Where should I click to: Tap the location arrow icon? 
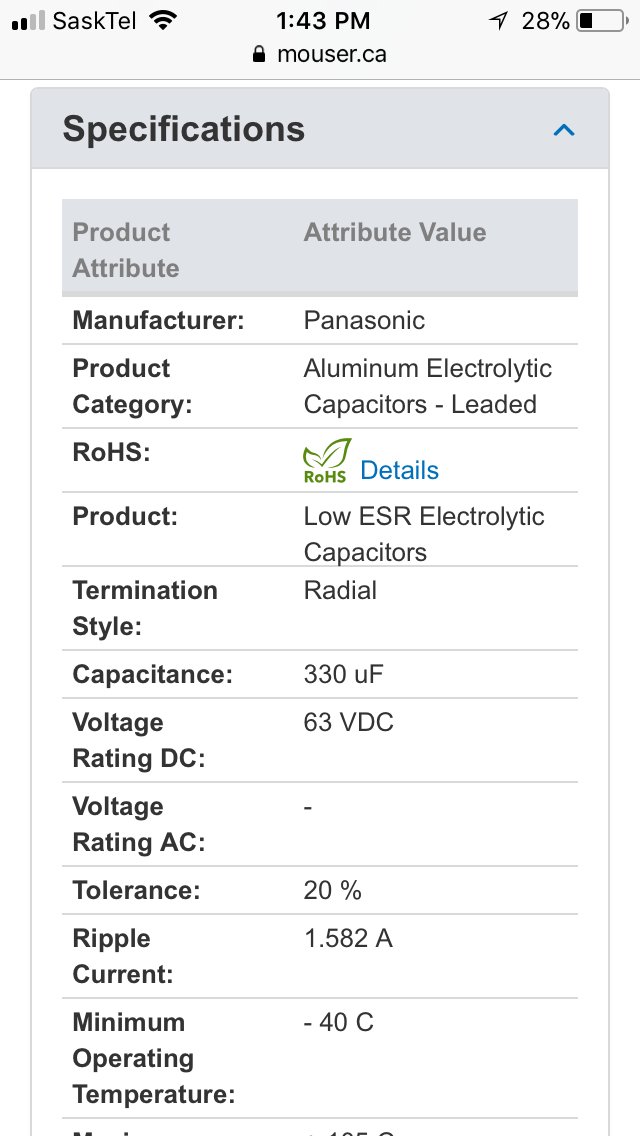(498, 21)
